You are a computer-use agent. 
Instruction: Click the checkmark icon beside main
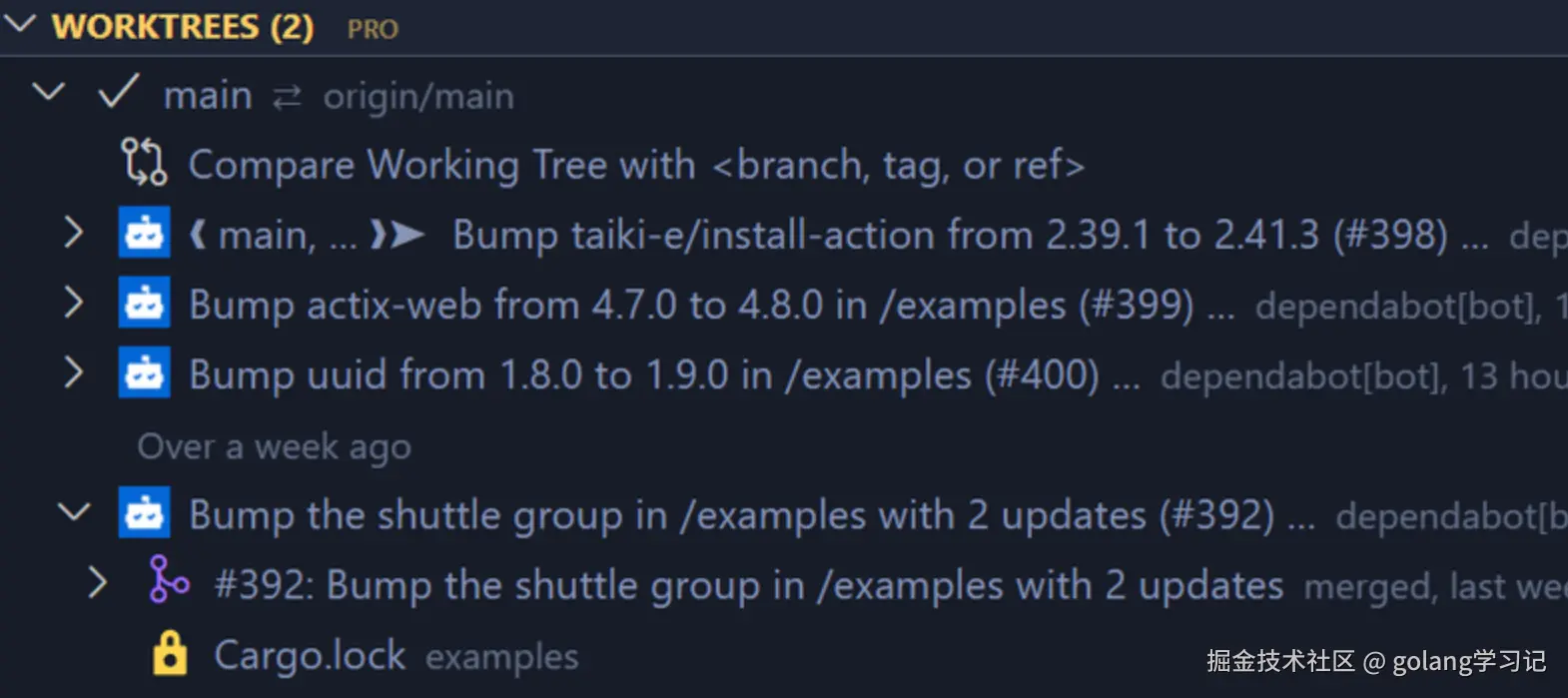(118, 93)
